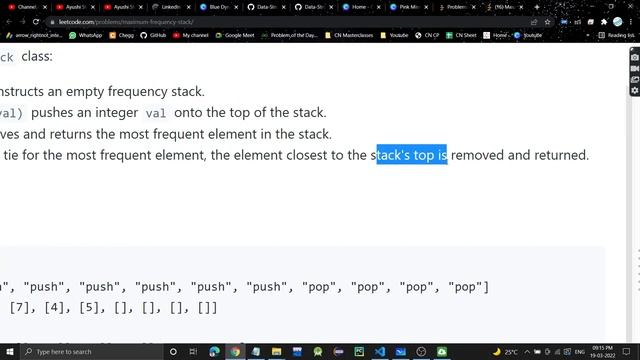Open the CN CP bookmark

427,35
